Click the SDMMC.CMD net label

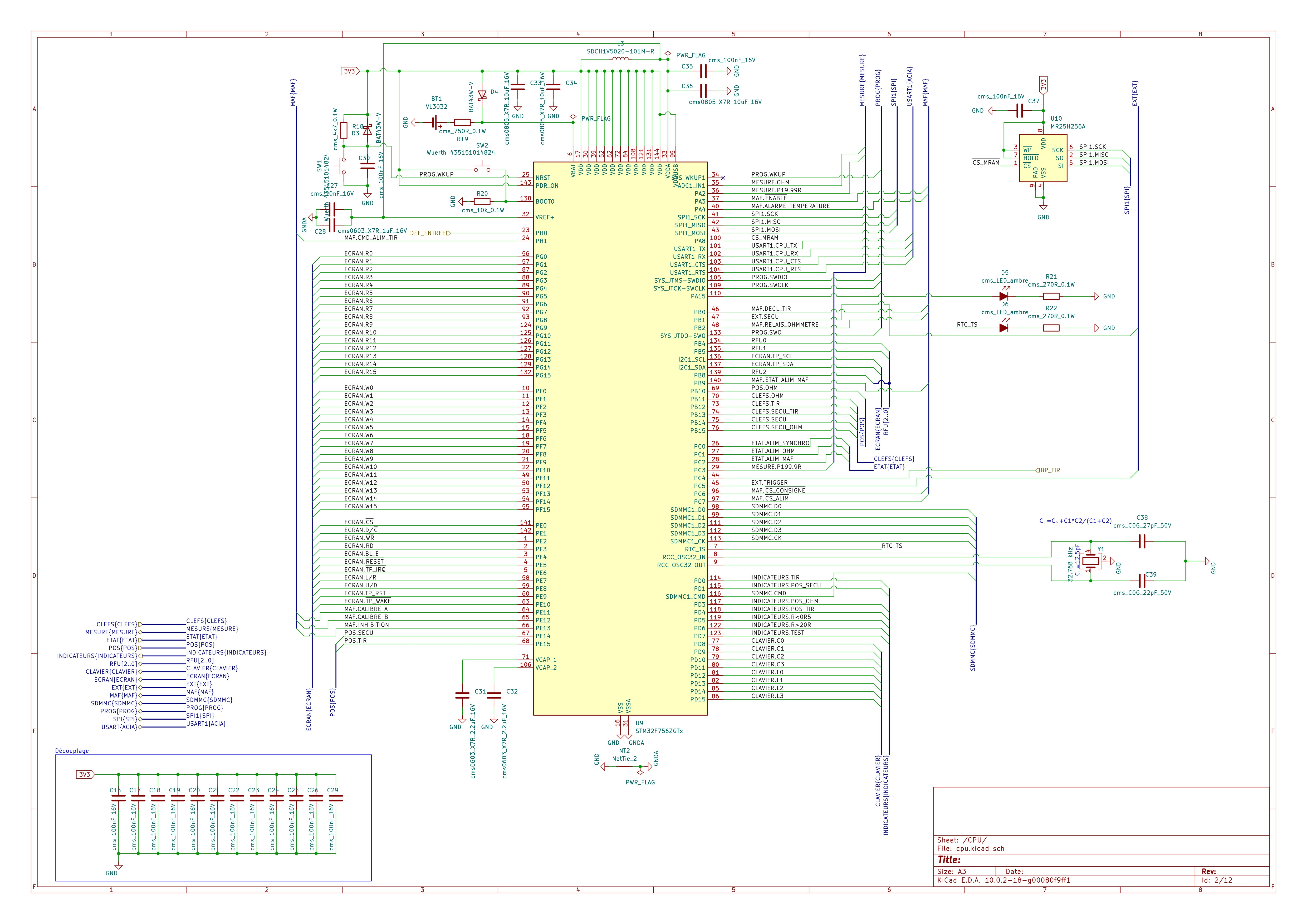click(768, 593)
